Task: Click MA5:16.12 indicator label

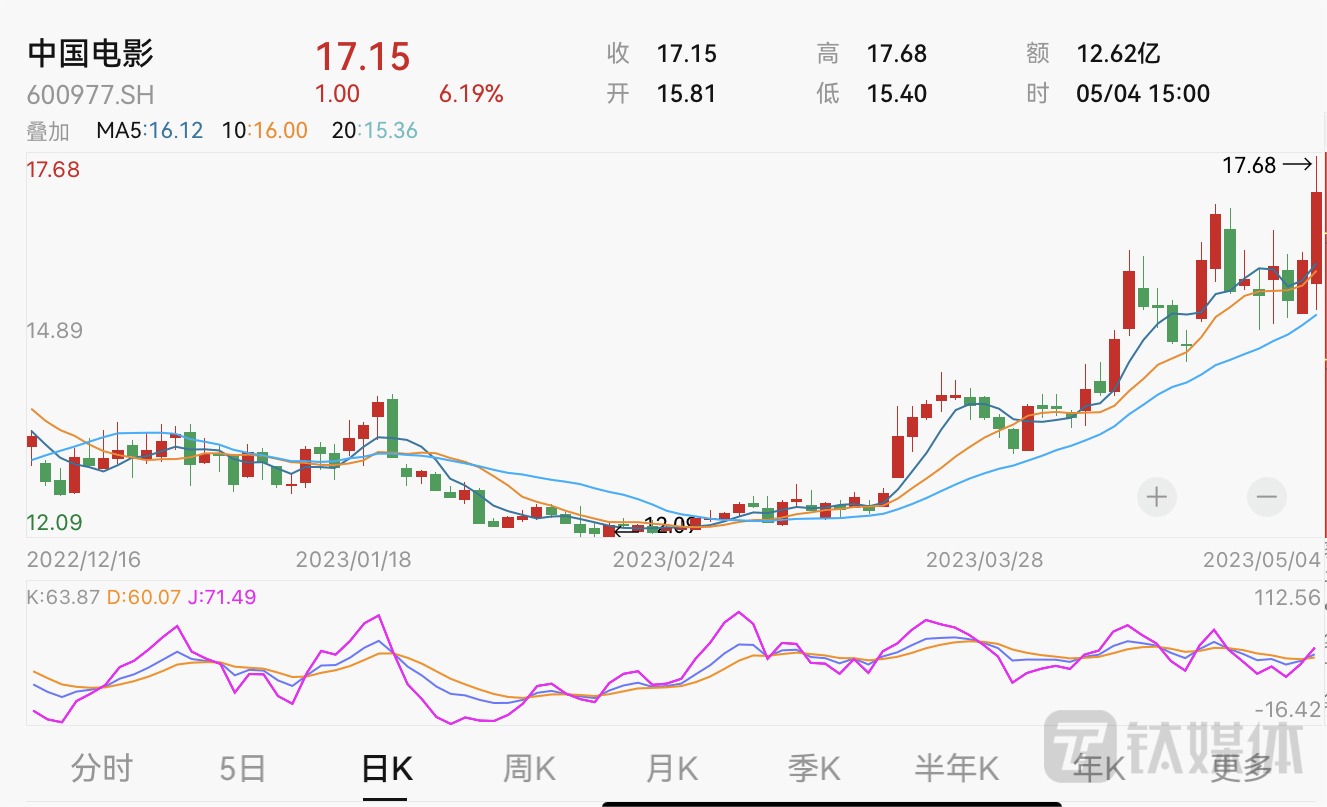Action: click(x=150, y=130)
